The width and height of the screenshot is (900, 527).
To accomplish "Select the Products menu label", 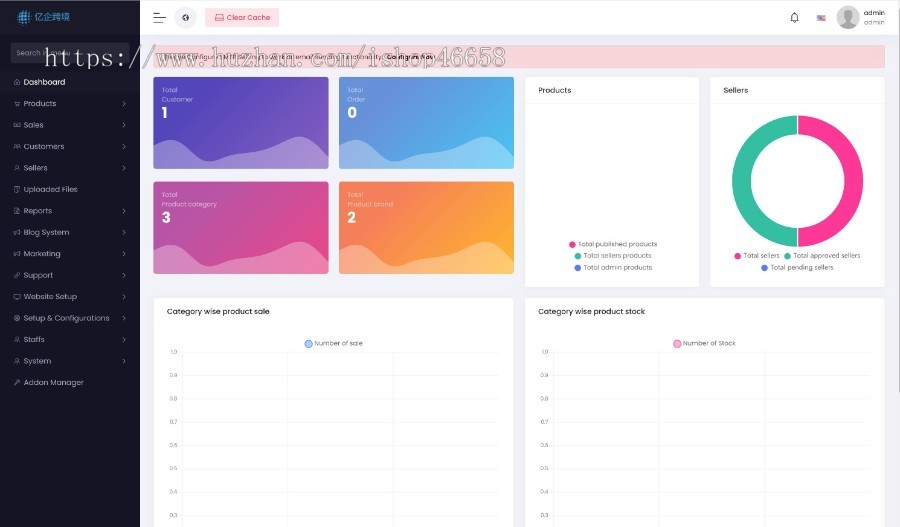I will (x=40, y=104).
